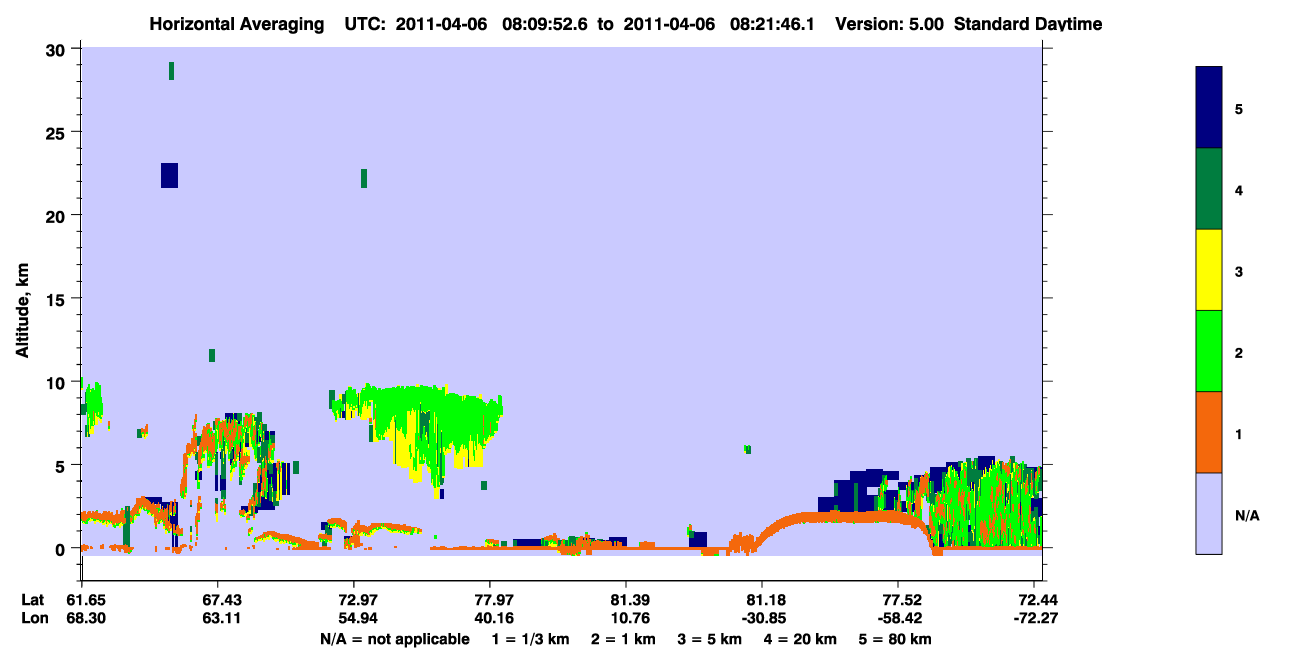Click the '4 = 20 km' legend note
The height and width of the screenshot is (667, 1300).
(x=802, y=639)
